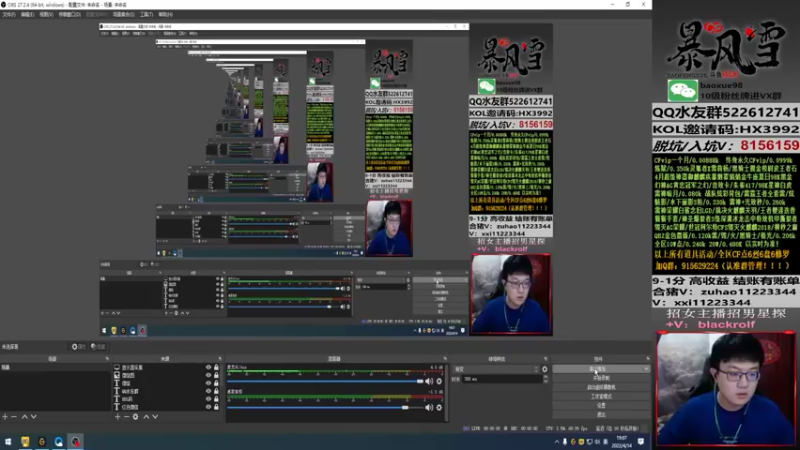Screen dimensions: 800x450
Task: Open the 编辑(E) Edit menu
Action: (28, 14)
